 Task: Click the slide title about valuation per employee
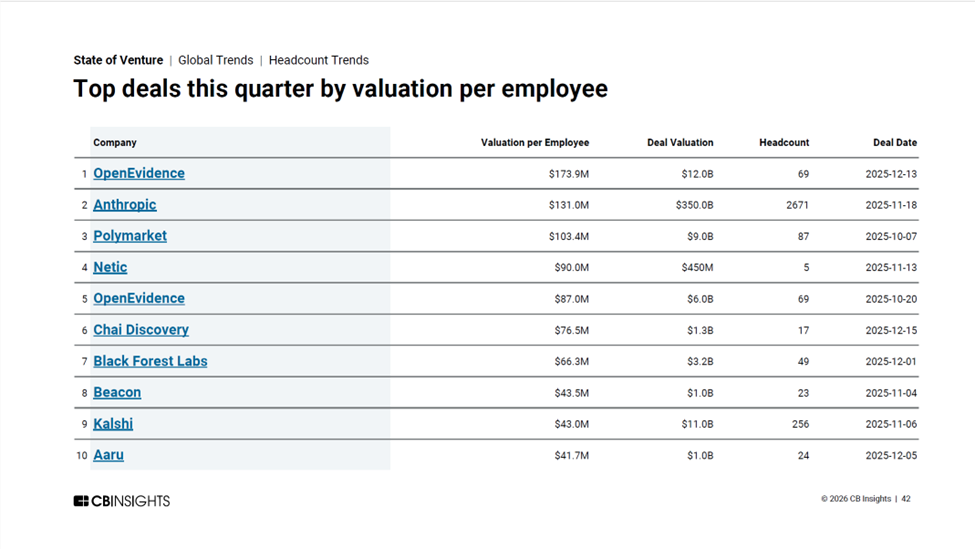340,89
